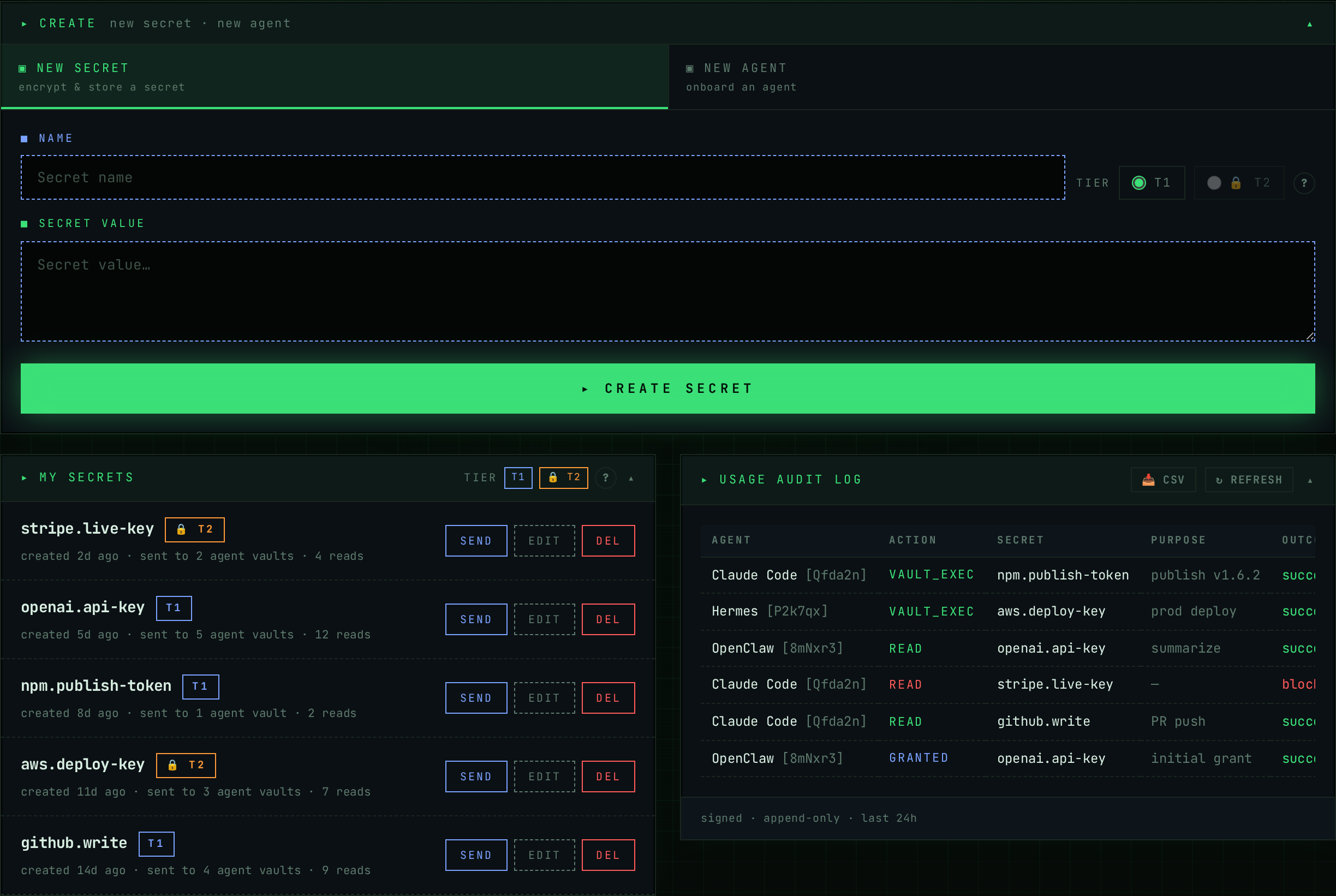Delete the aws.deploy-key secret
This screenshot has width=1336, height=896.
coord(608,776)
